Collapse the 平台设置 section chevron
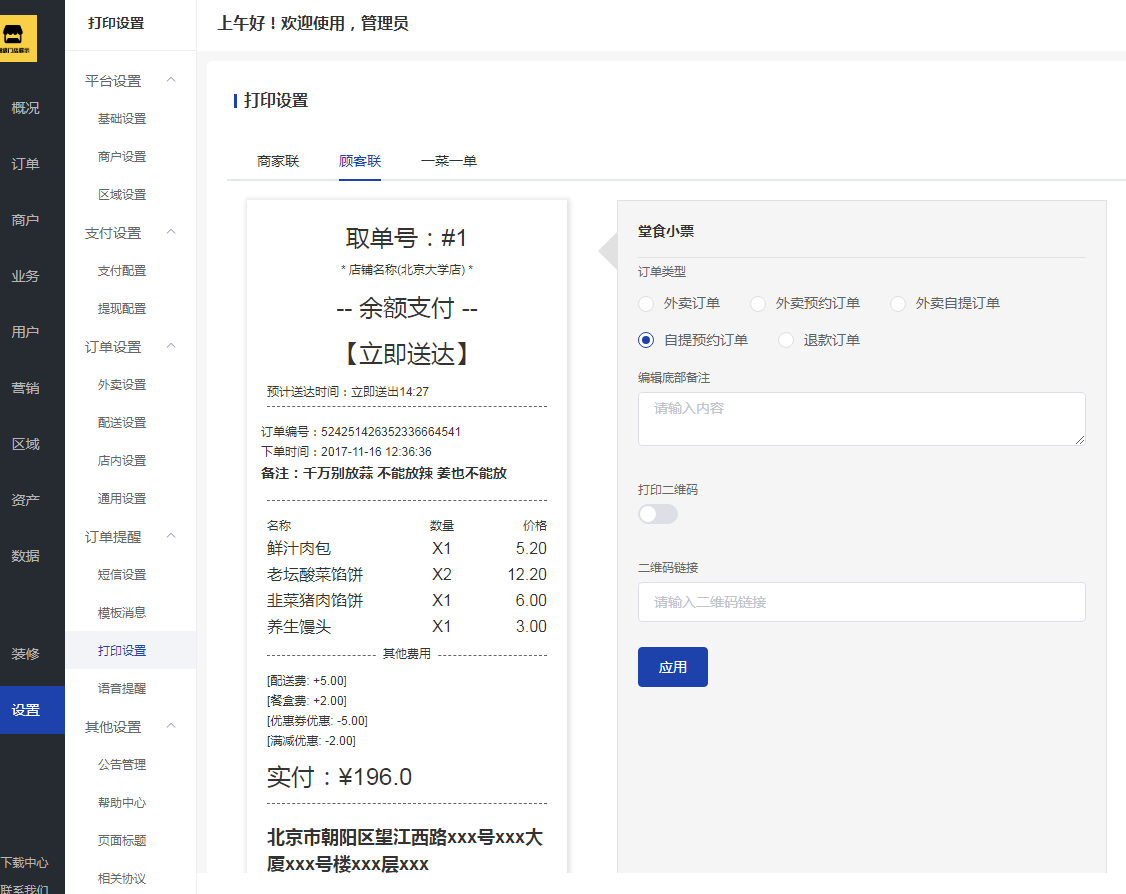This screenshot has height=894, width=1126. (171, 80)
